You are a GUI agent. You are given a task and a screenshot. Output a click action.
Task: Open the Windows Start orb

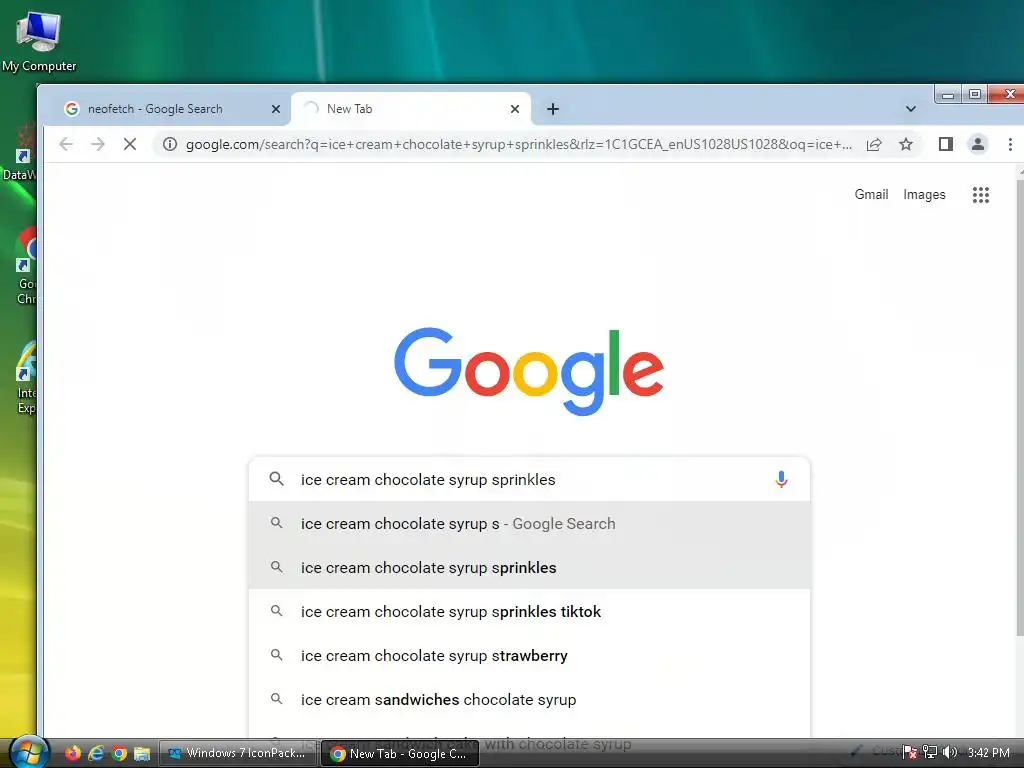tap(28, 752)
